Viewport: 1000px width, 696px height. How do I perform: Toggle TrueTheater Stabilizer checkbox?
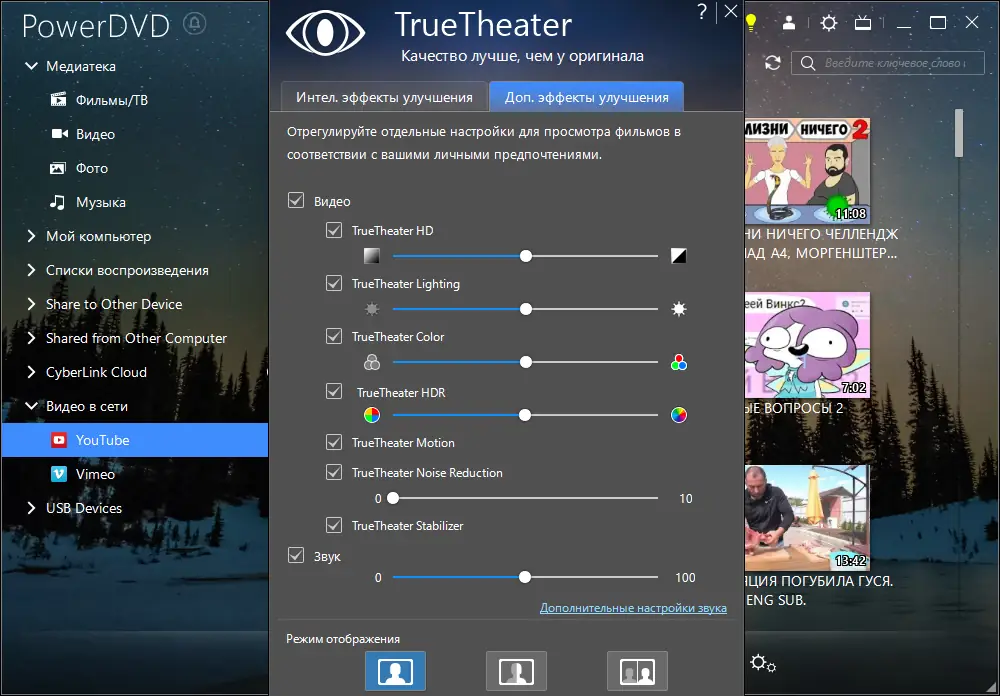pos(334,524)
